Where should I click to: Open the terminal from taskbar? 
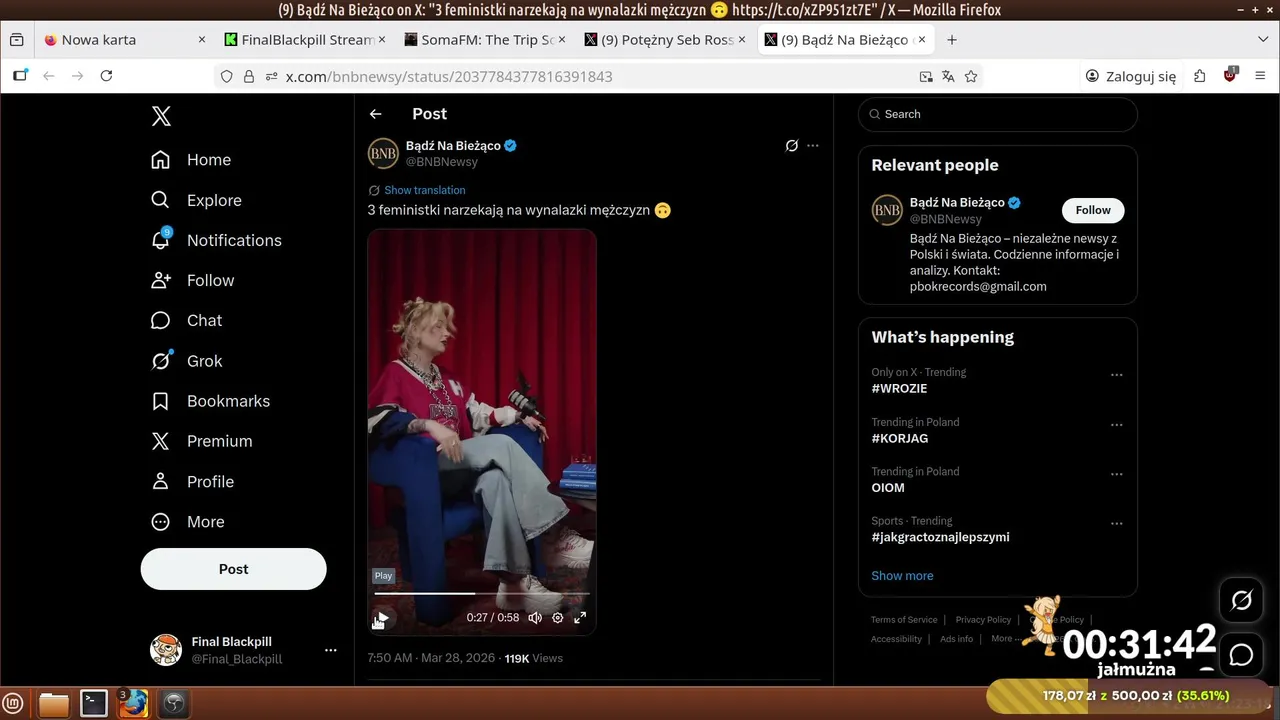pos(94,704)
